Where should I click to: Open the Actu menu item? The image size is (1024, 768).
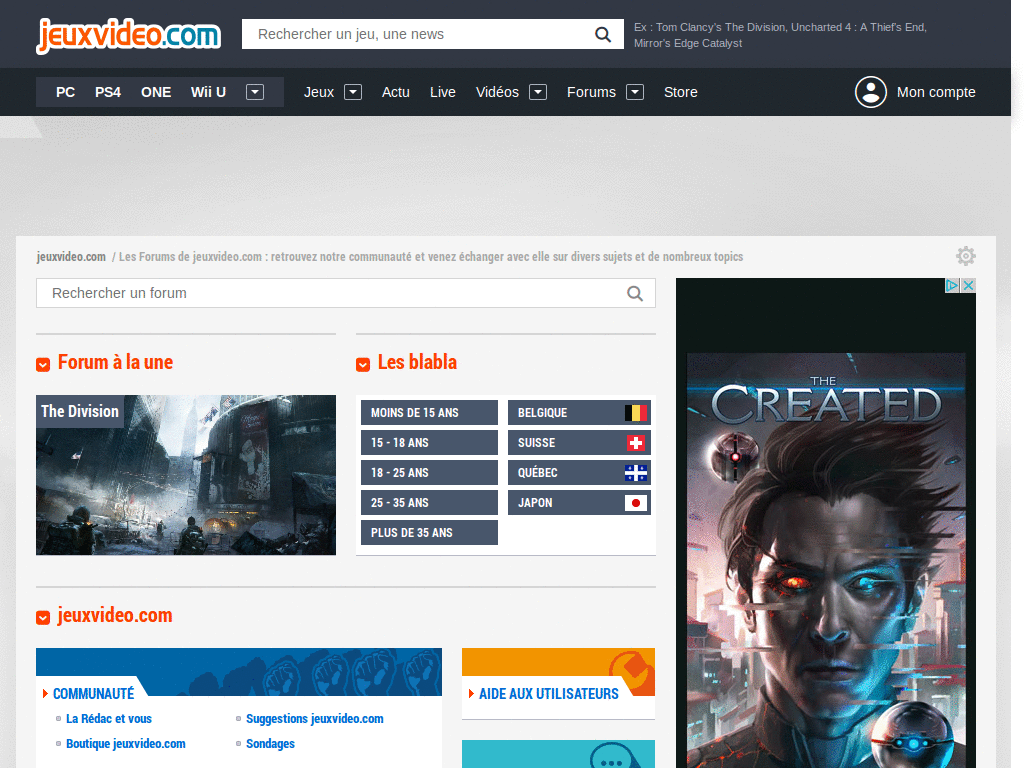[396, 92]
